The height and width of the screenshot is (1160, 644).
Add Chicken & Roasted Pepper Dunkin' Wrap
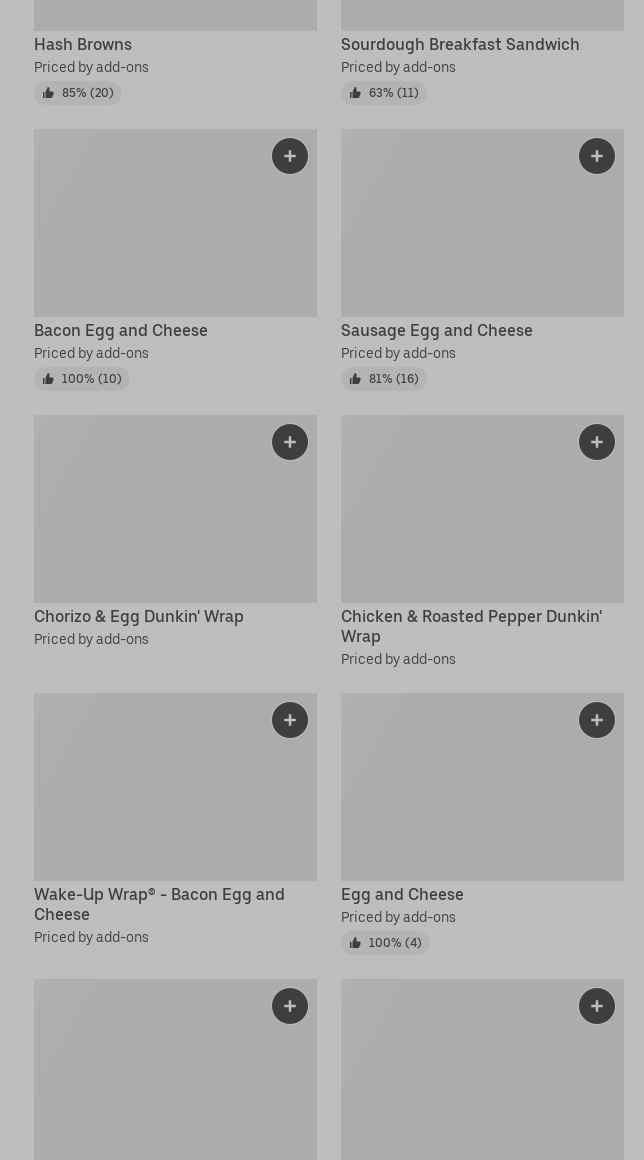(x=597, y=442)
